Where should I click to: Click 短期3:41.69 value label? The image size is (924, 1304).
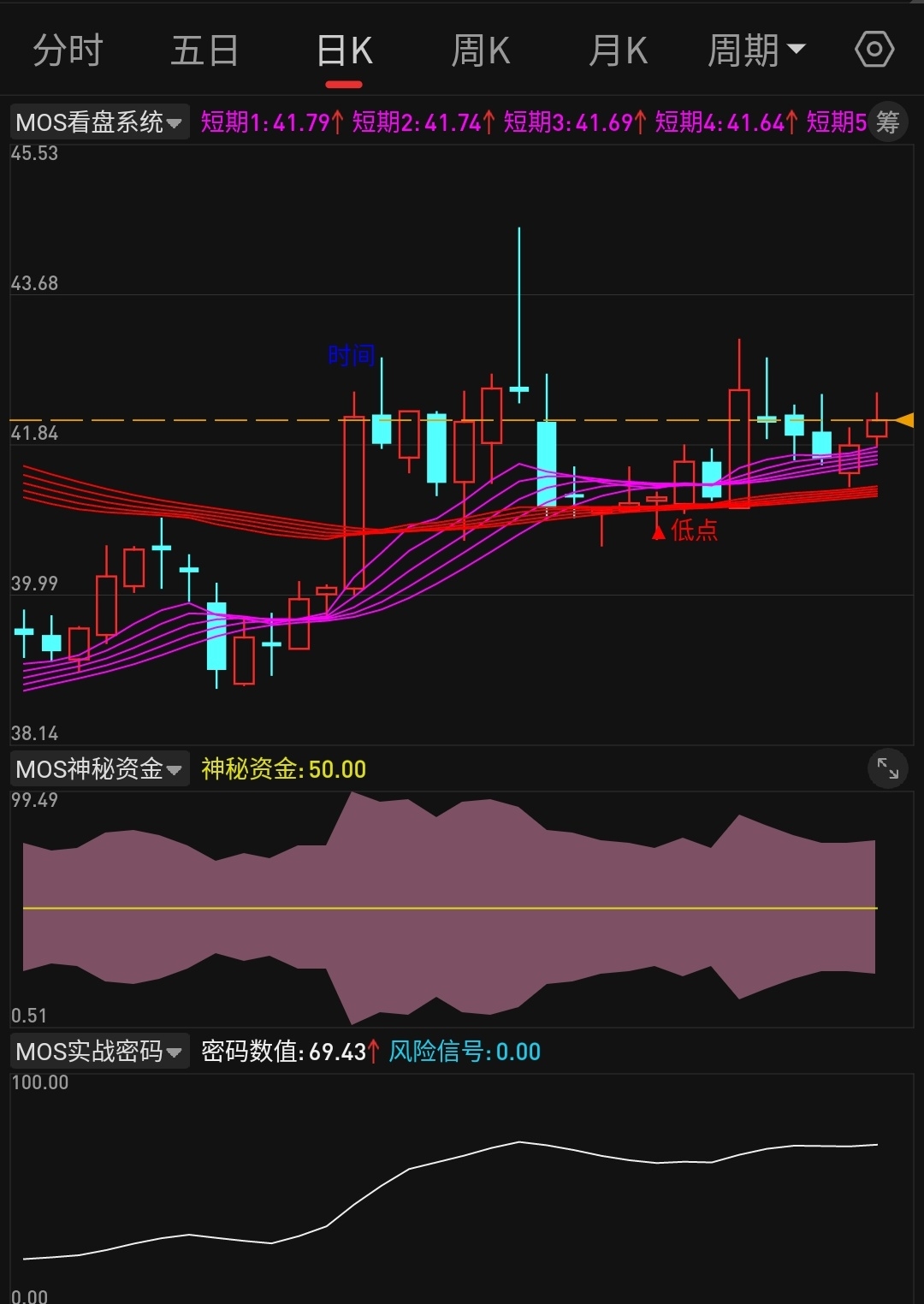coord(575,122)
